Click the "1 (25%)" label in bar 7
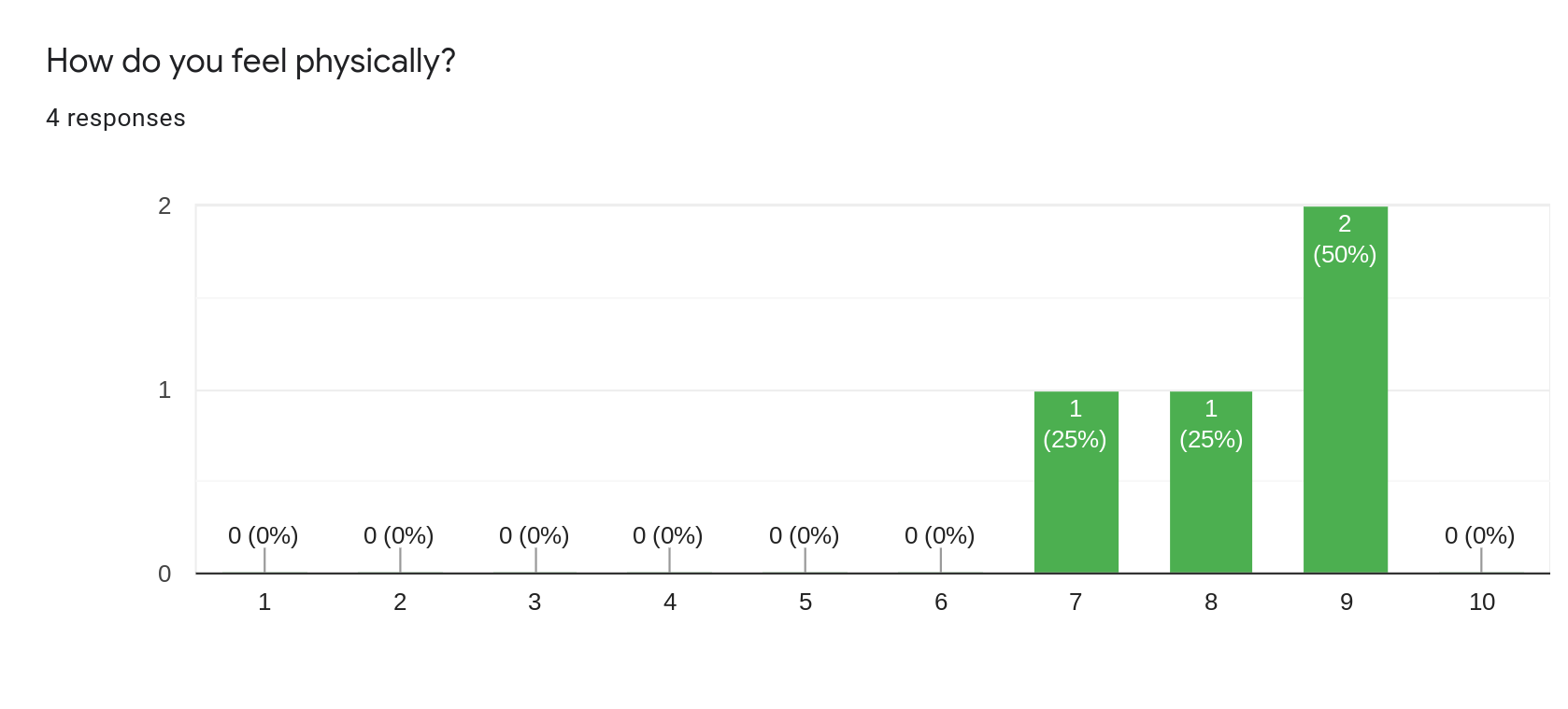 (1075, 424)
